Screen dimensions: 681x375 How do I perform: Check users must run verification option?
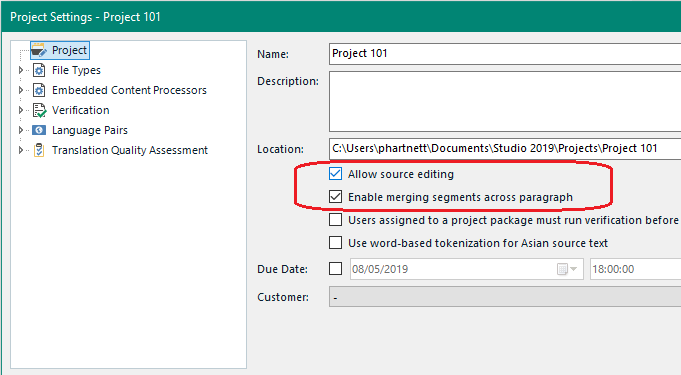(x=335, y=220)
